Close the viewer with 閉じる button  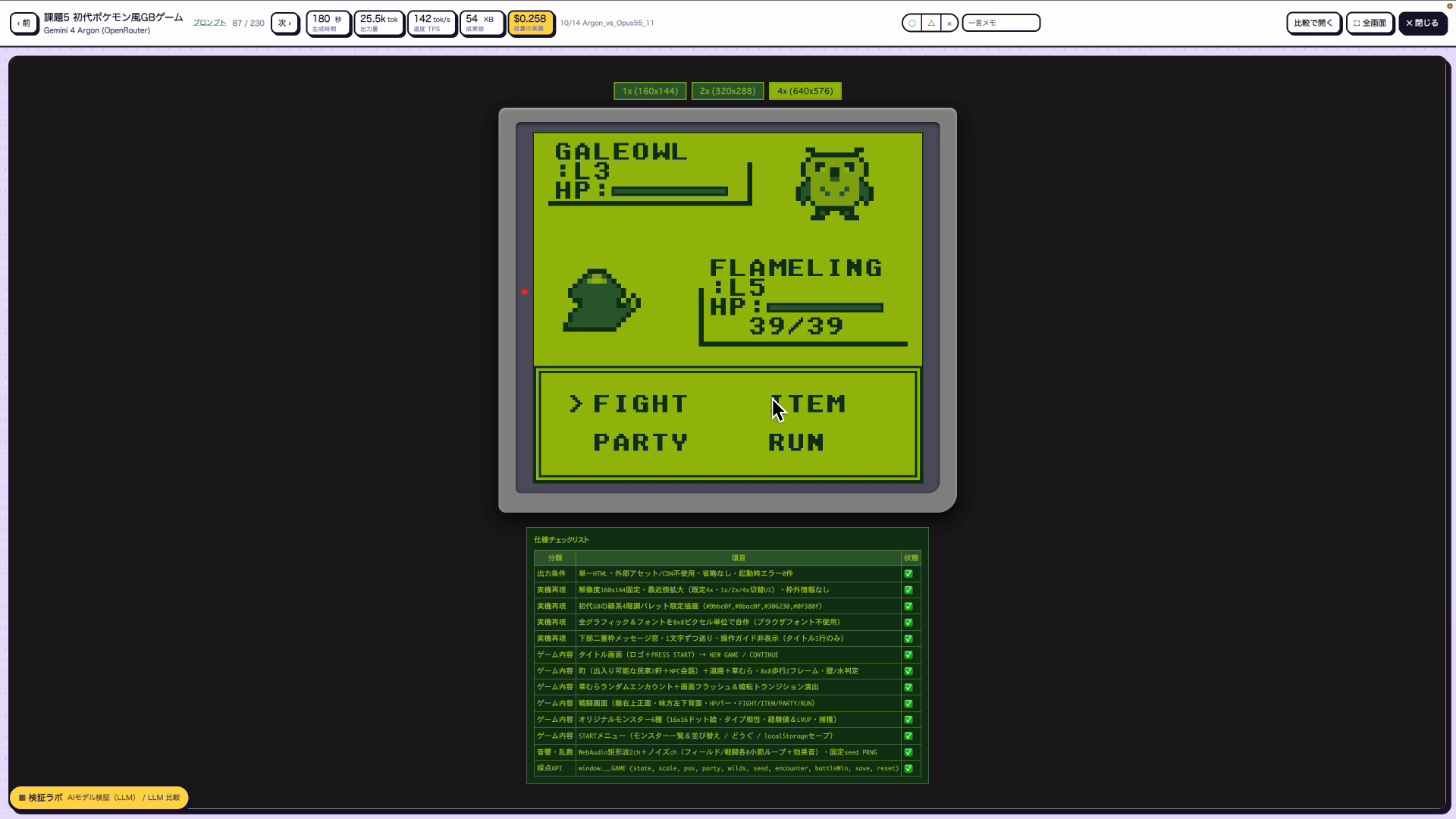click(x=1423, y=23)
